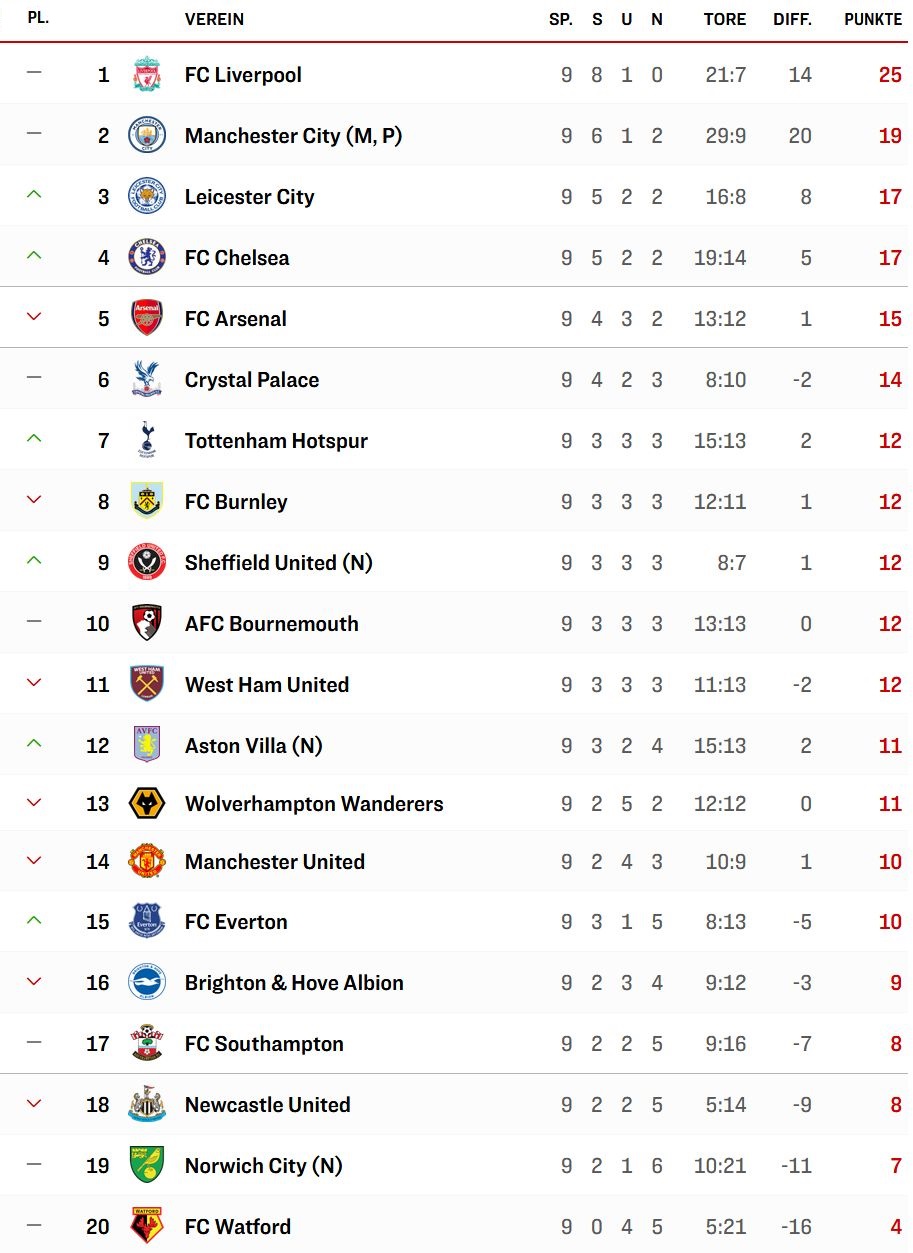Click the FC Arsenal cannon crest
The height and width of the screenshot is (1253, 913).
click(147, 318)
